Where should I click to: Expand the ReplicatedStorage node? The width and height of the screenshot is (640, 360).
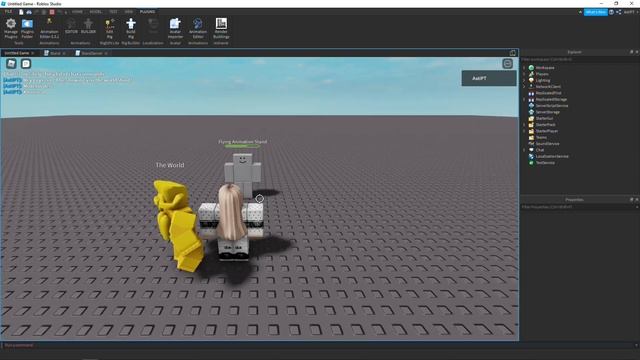(x=524, y=99)
